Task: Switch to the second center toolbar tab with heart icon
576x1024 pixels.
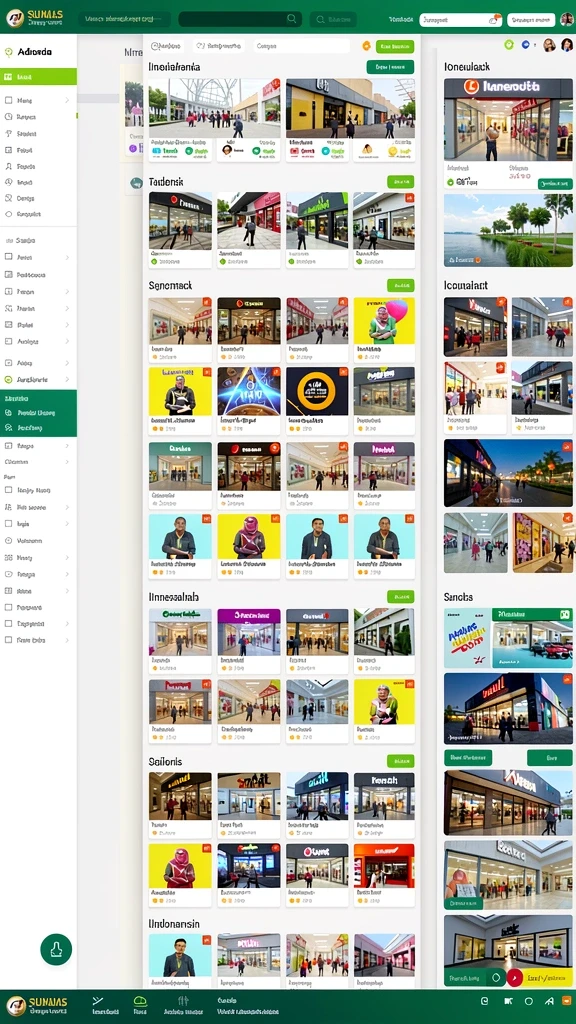Action: [x=219, y=46]
